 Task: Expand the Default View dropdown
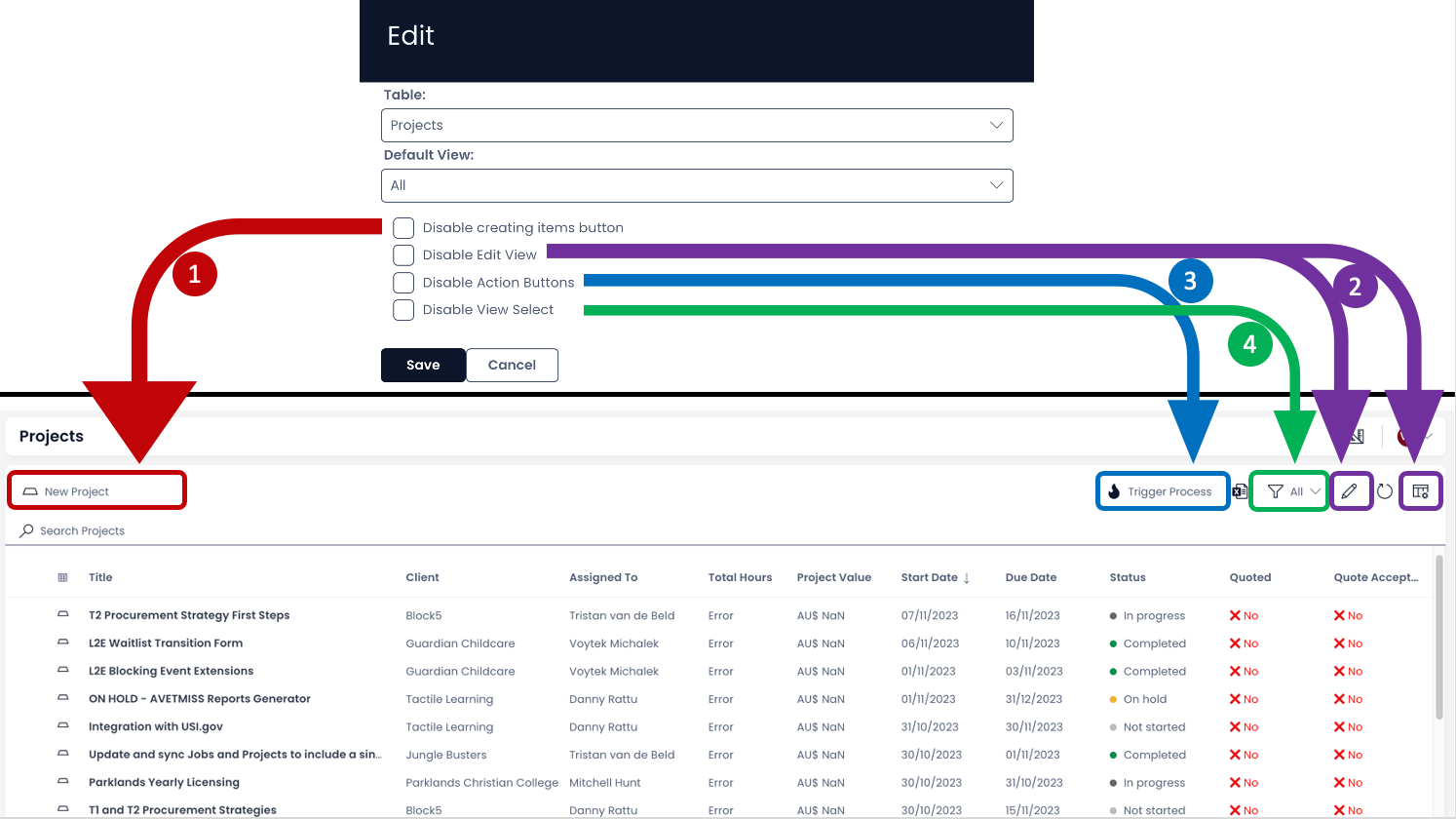pyautogui.click(x=697, y=185)
